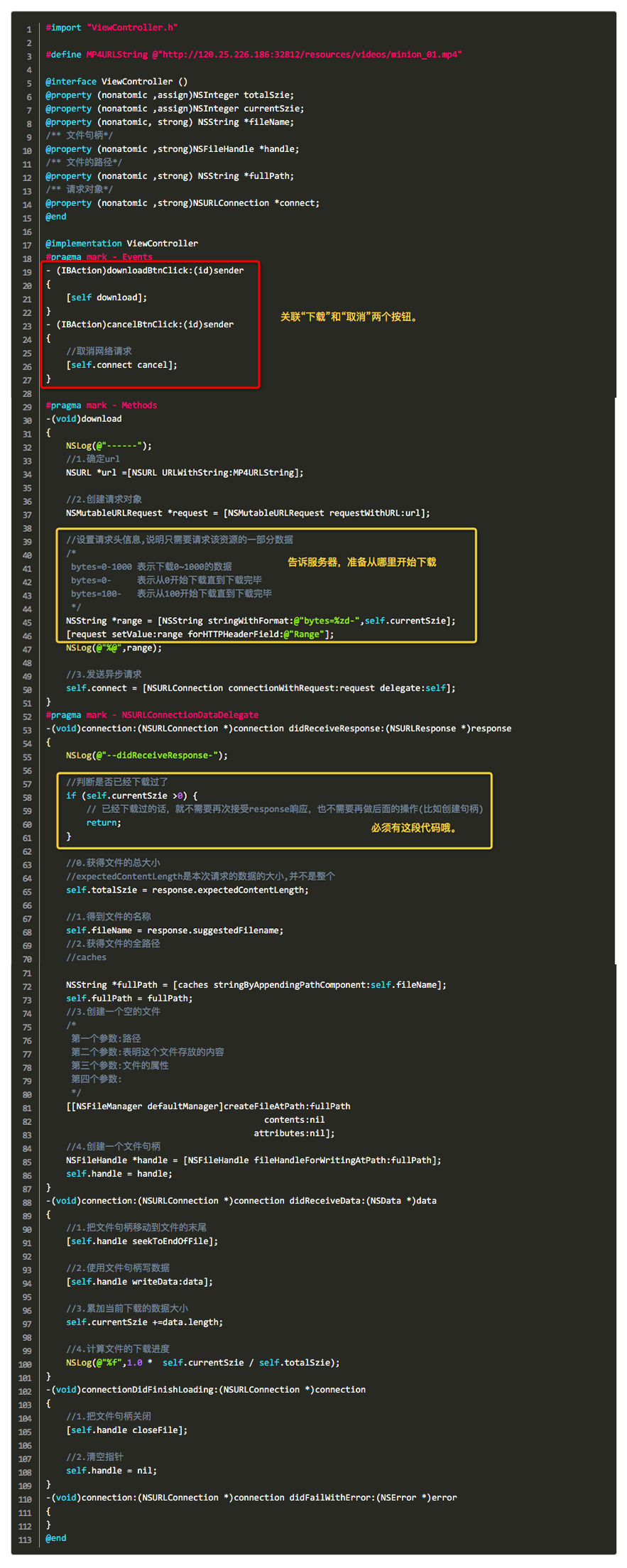Select the NSInteger totalSzie property line
The image size is (627, 1568).
coord(170,95)
